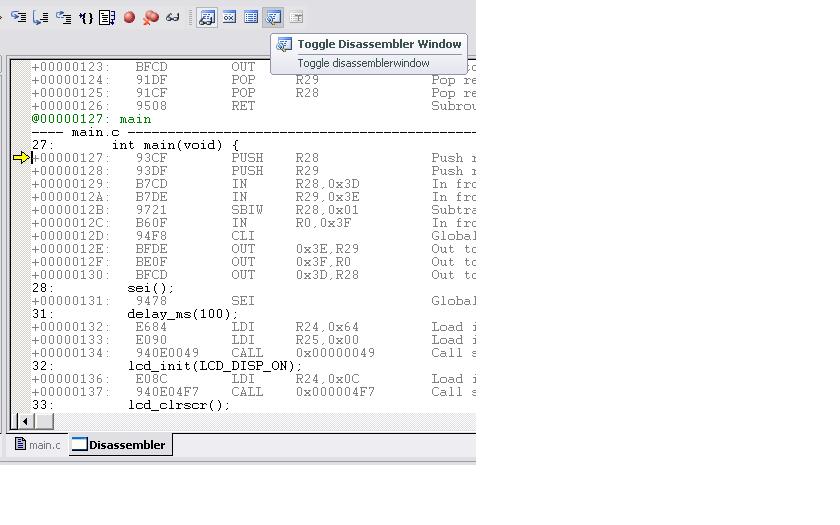
Task: Toggle the Memory window icon
Action: click(251, 18)
